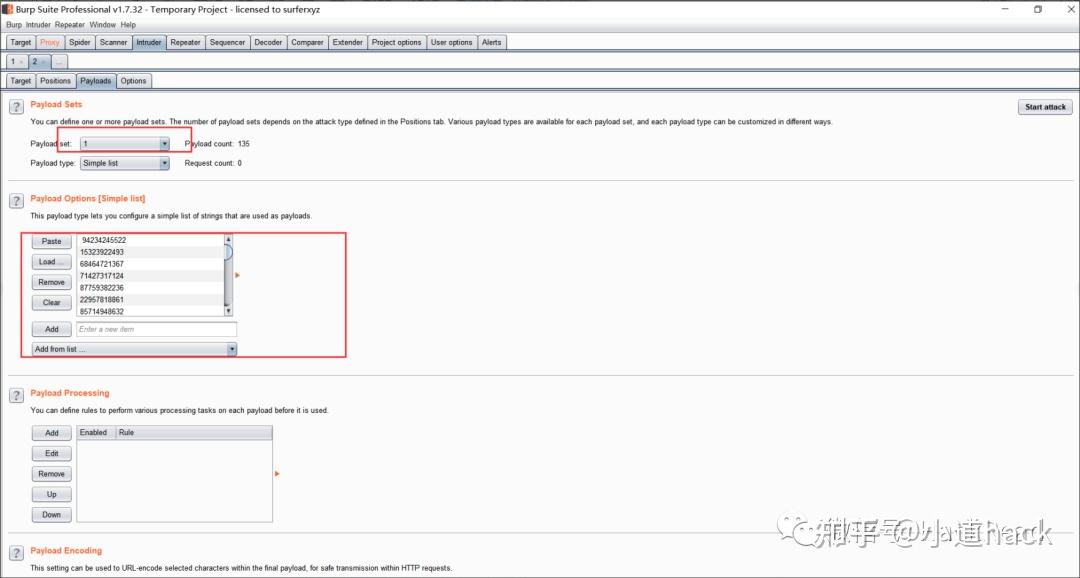Click the Enter a new item field
Screen dimensions: 1080x578
(156, 329)
